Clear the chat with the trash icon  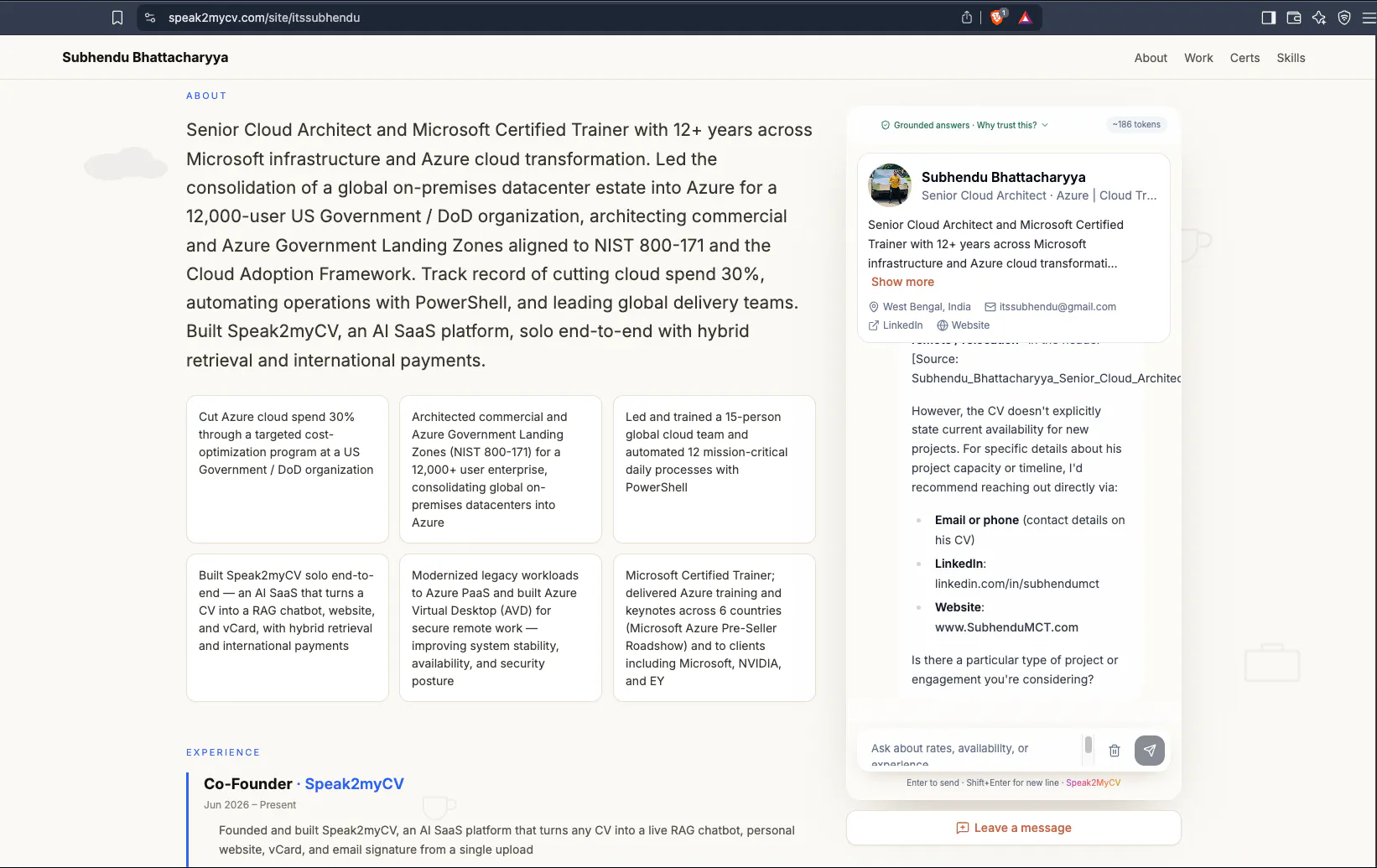1115,751
